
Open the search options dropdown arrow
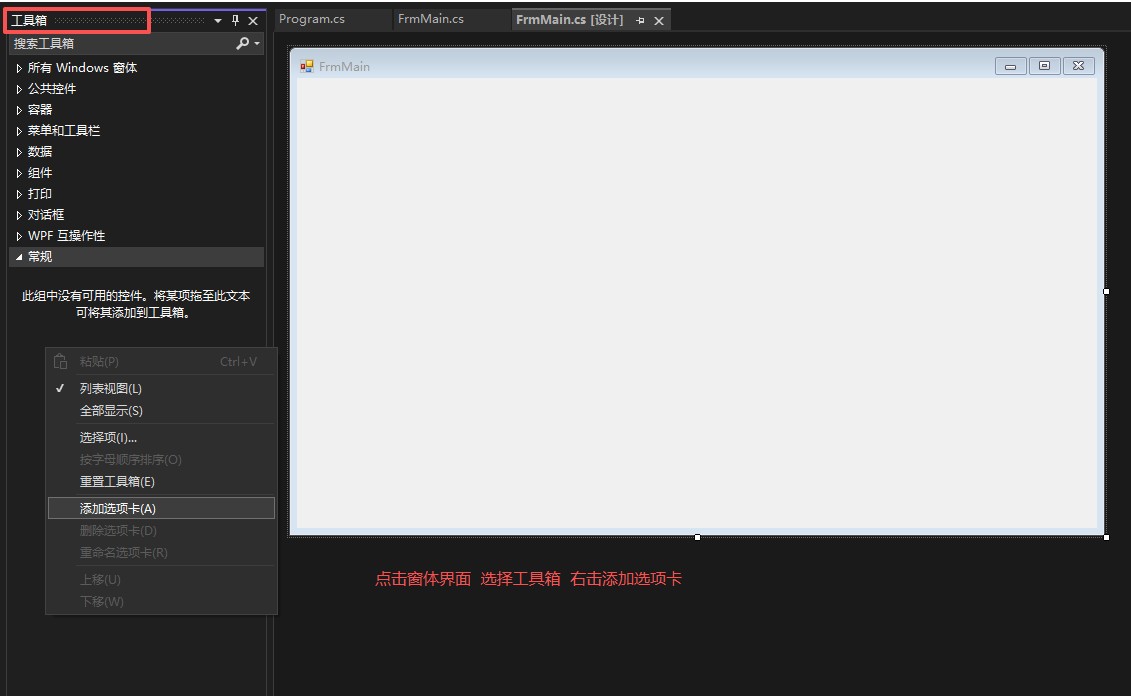pos(257,44)
